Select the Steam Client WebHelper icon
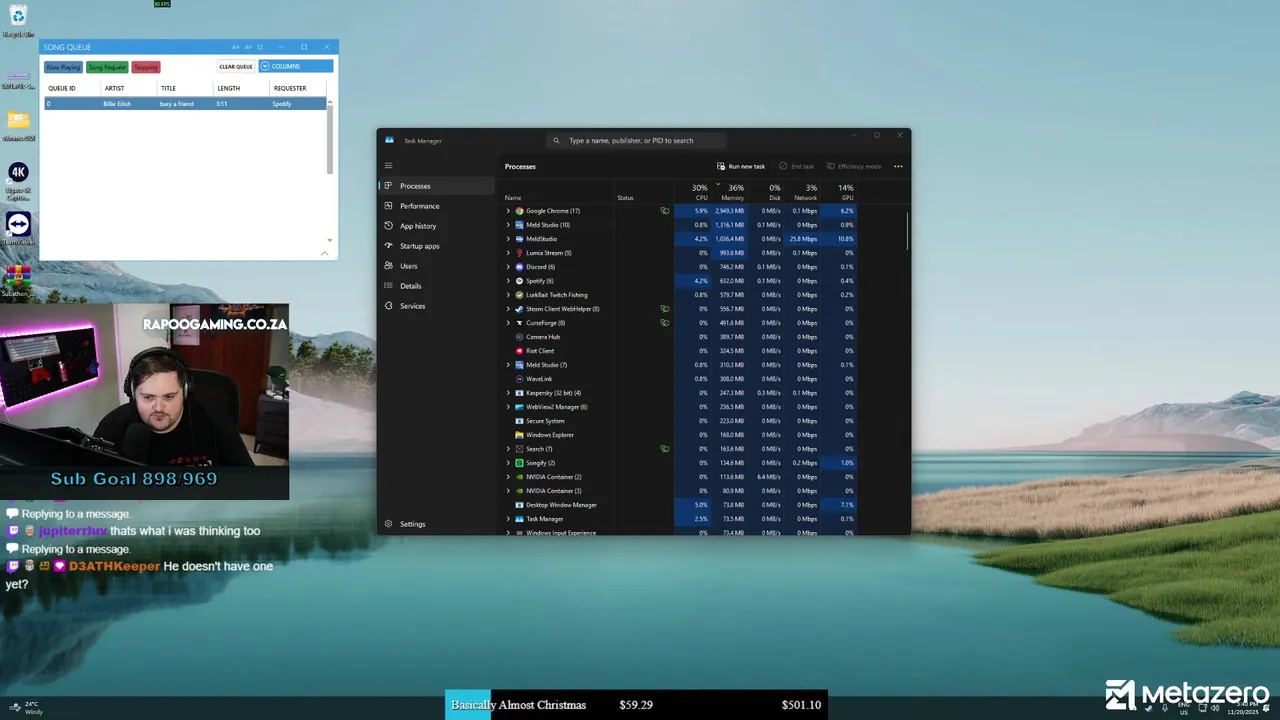 (x=519, y=309)
